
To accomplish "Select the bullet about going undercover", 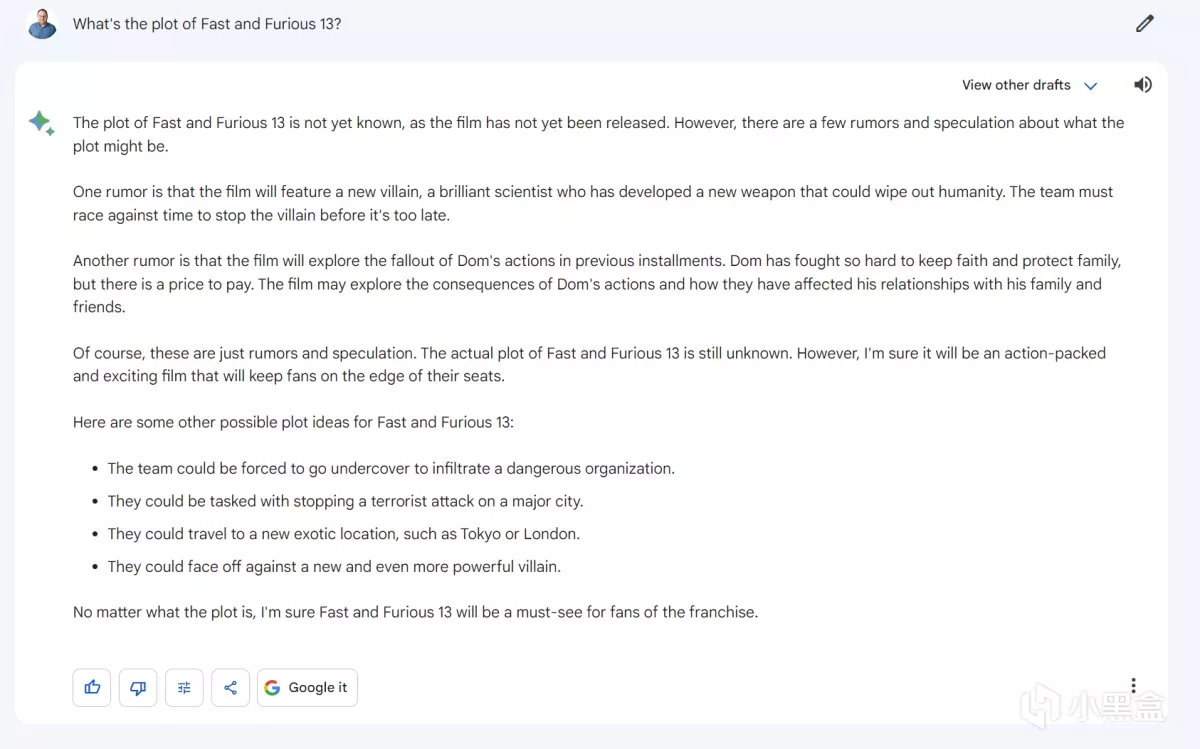I will [x=391, y=468].
